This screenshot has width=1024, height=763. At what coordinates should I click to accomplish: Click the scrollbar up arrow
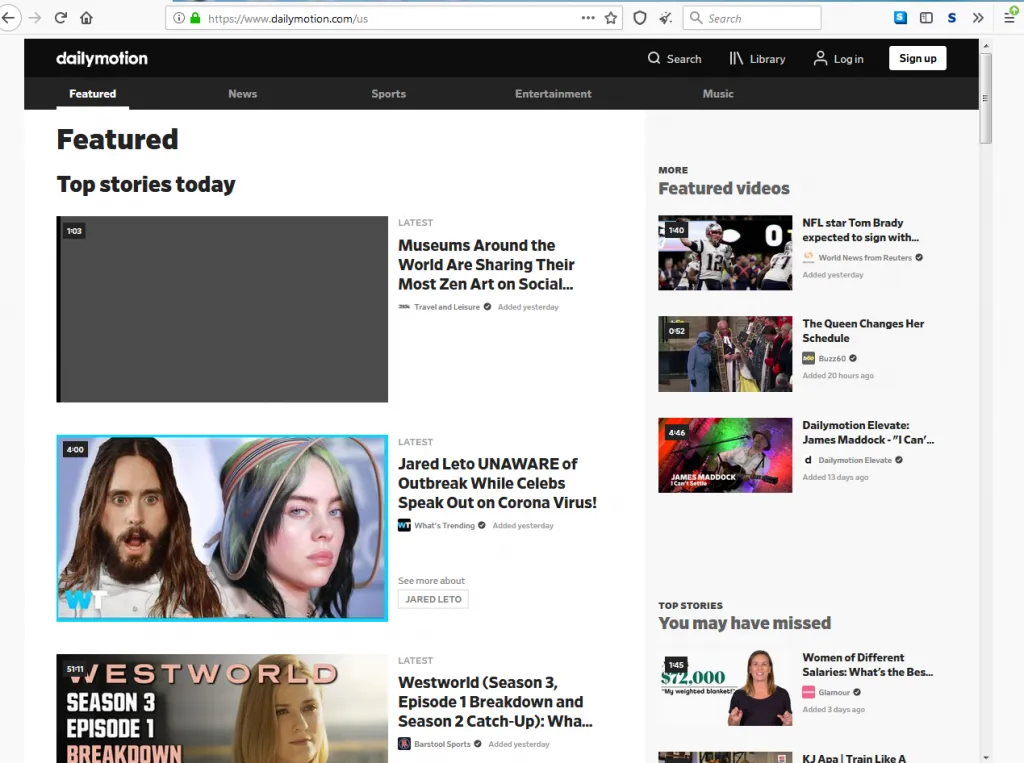(985, 46)
